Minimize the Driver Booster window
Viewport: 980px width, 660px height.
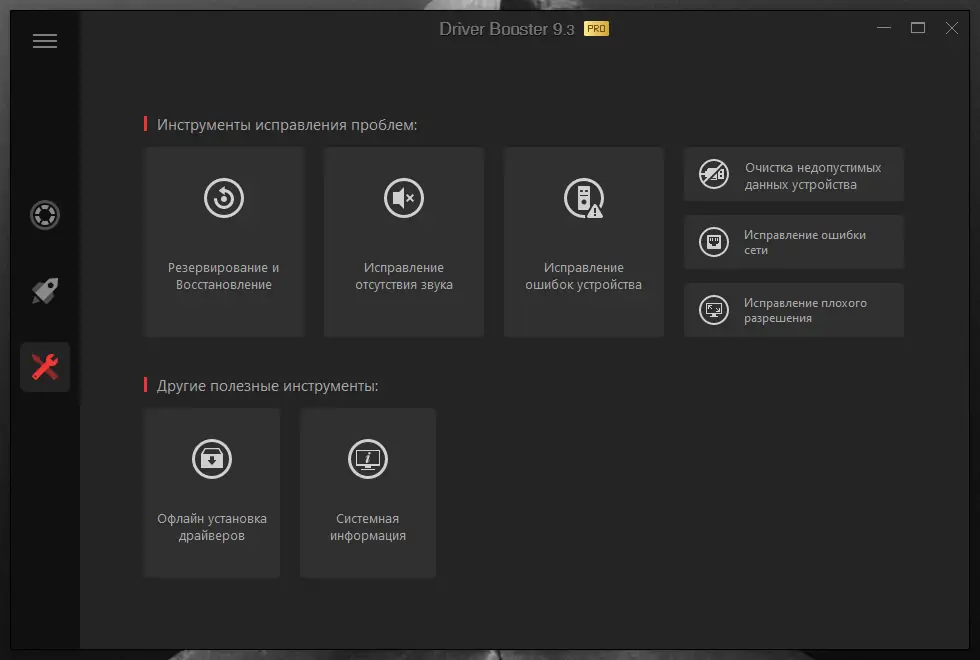coord(884,28)
